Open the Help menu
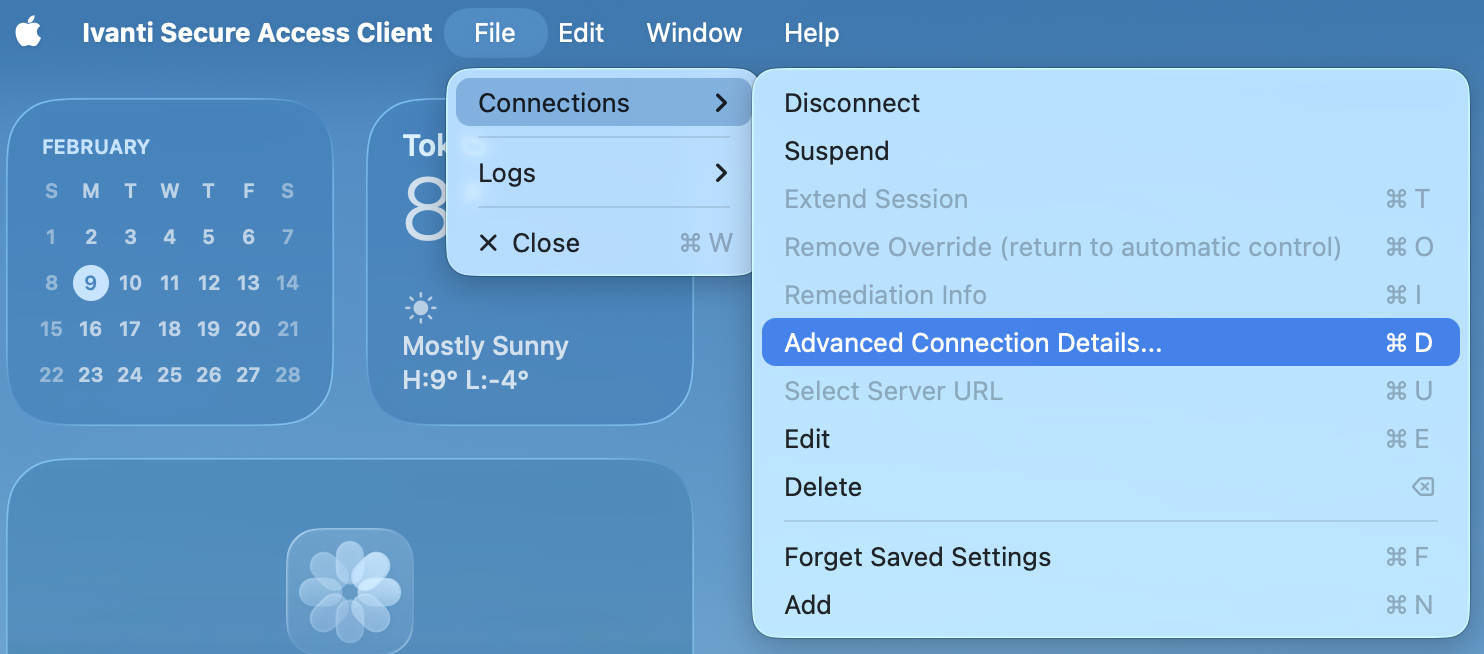 (x=811, y=33)
